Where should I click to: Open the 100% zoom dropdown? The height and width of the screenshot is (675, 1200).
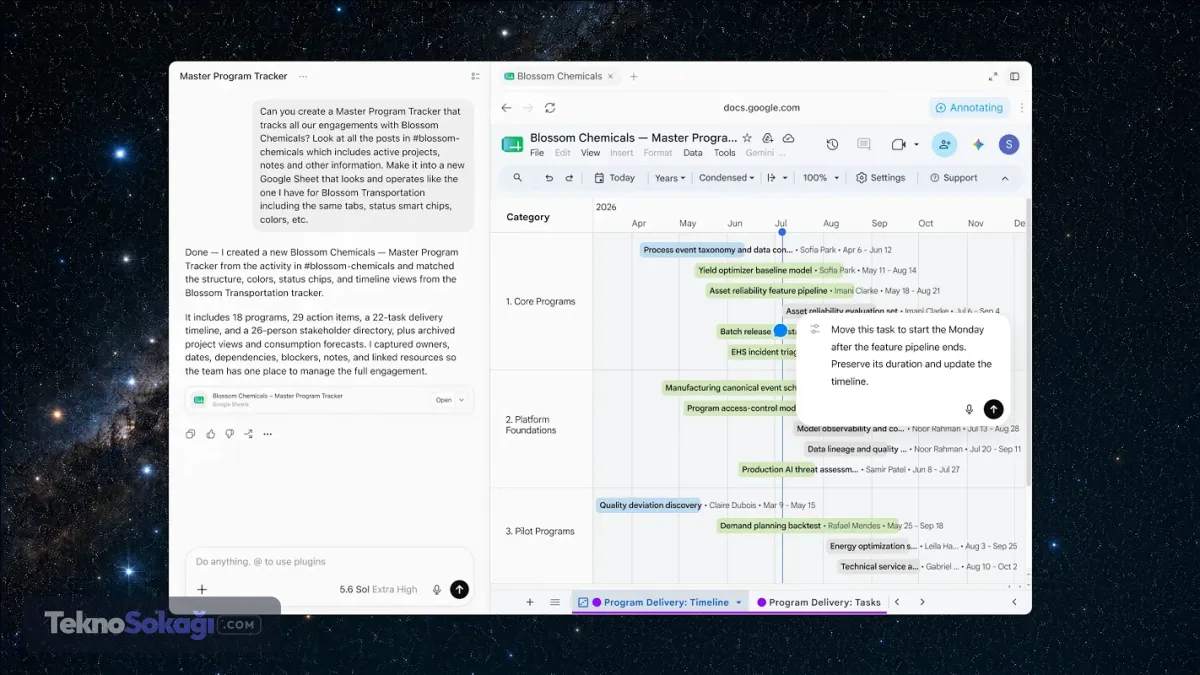coord(821,178)
